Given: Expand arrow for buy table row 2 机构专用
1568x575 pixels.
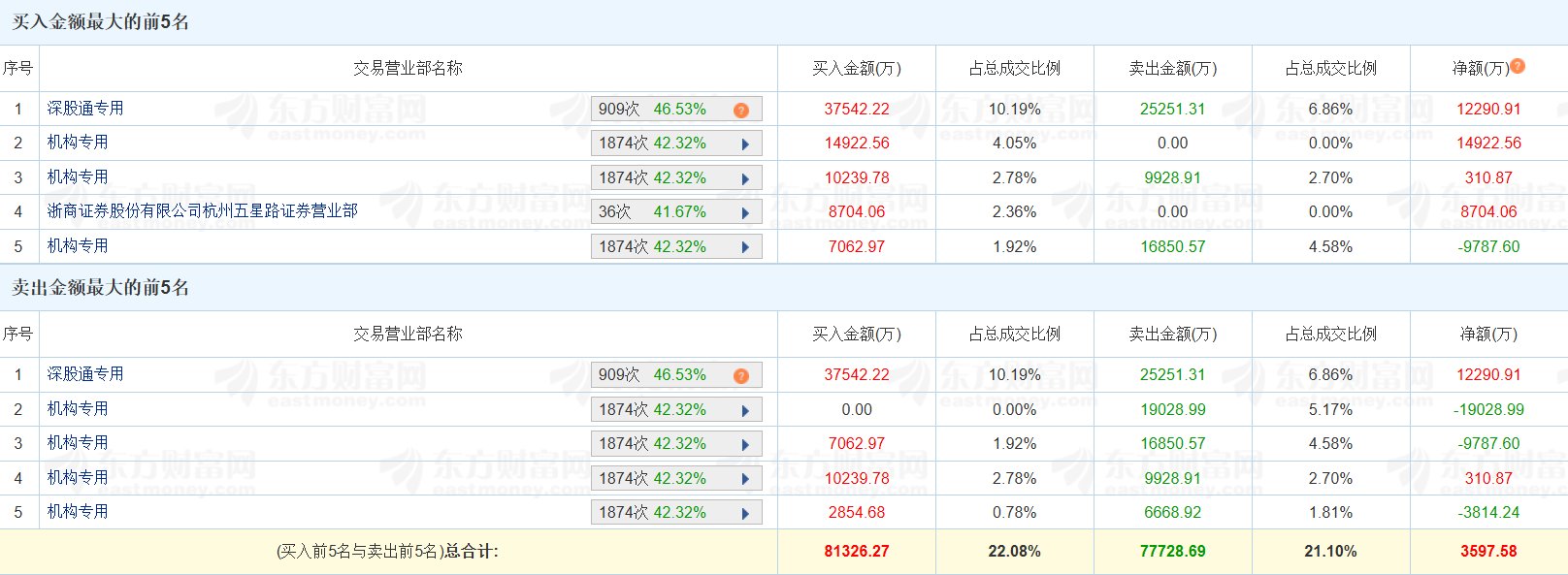Looking at the screenshot, I should 745,144.
